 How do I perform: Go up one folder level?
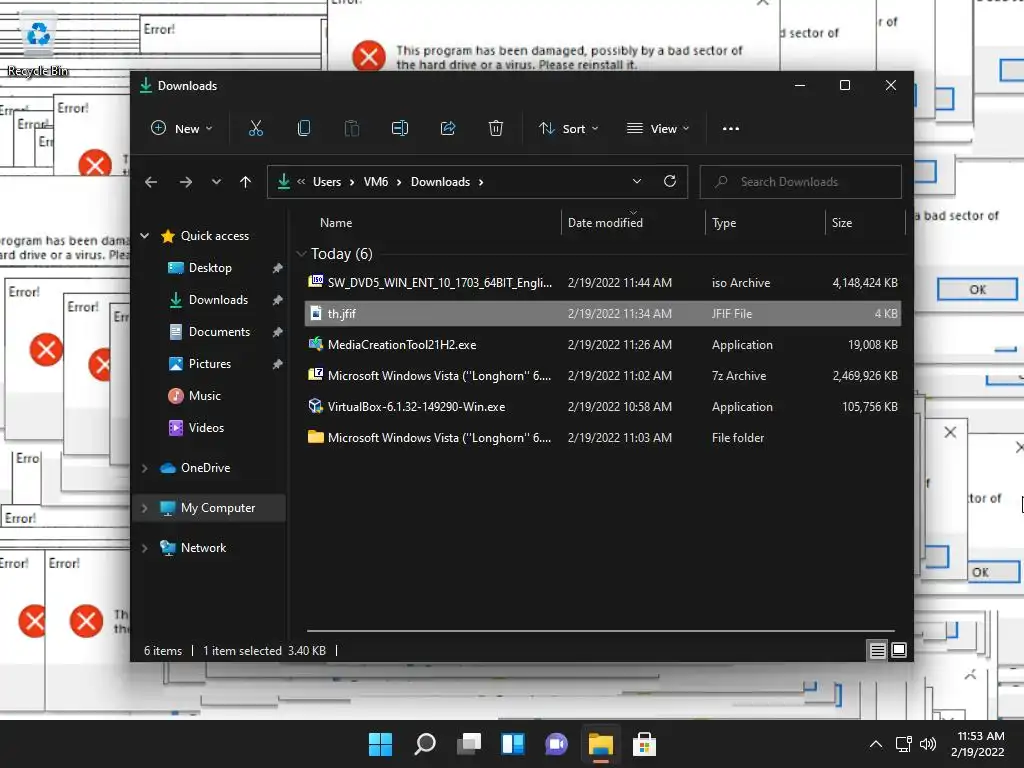(246, 182)
